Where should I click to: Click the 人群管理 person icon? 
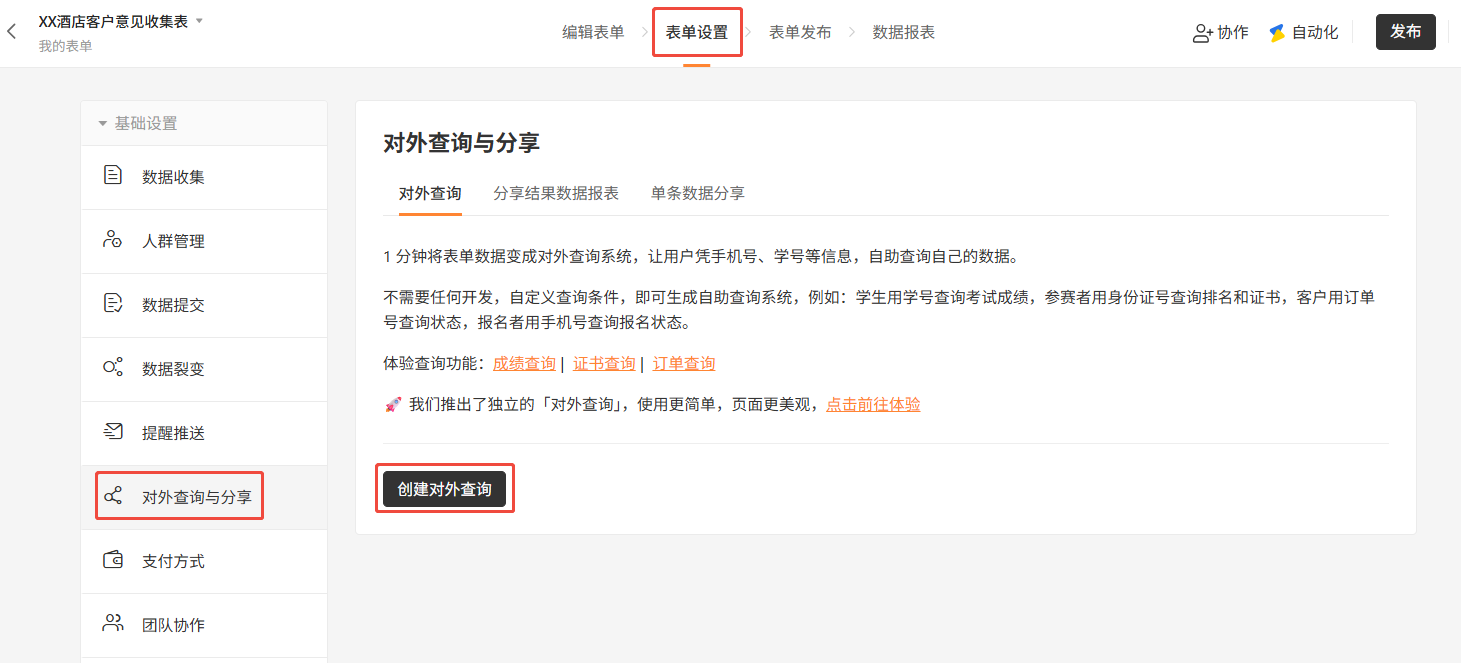(113, 240)
